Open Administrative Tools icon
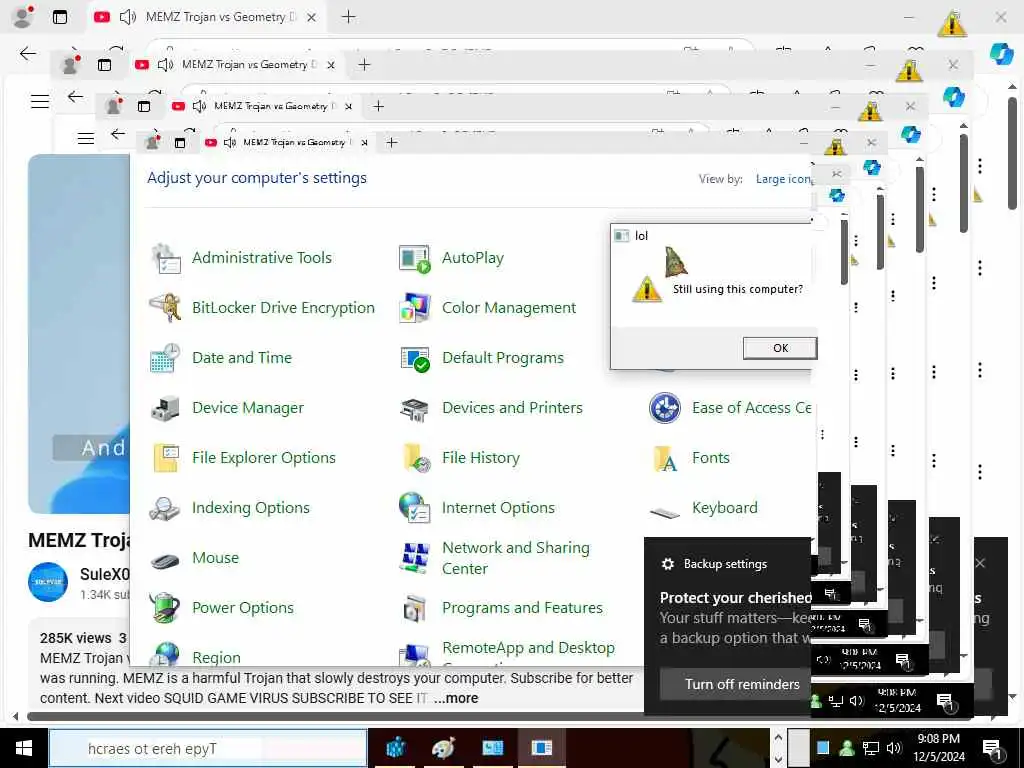1024x768 pixels. coord(166,258)
